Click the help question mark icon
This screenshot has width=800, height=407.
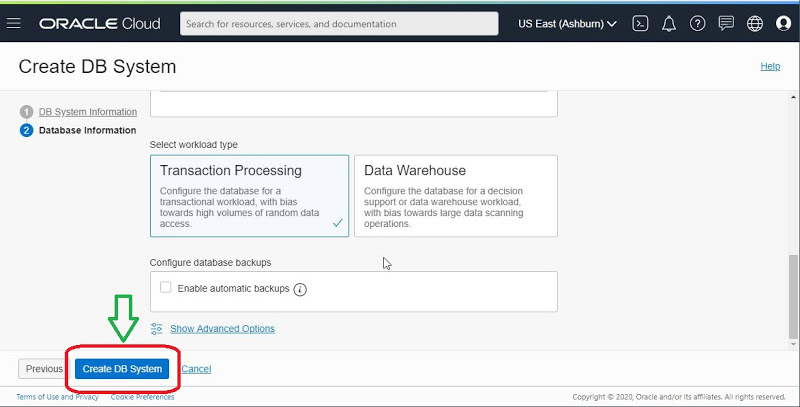pyautogui.click(x=698, y=22)
